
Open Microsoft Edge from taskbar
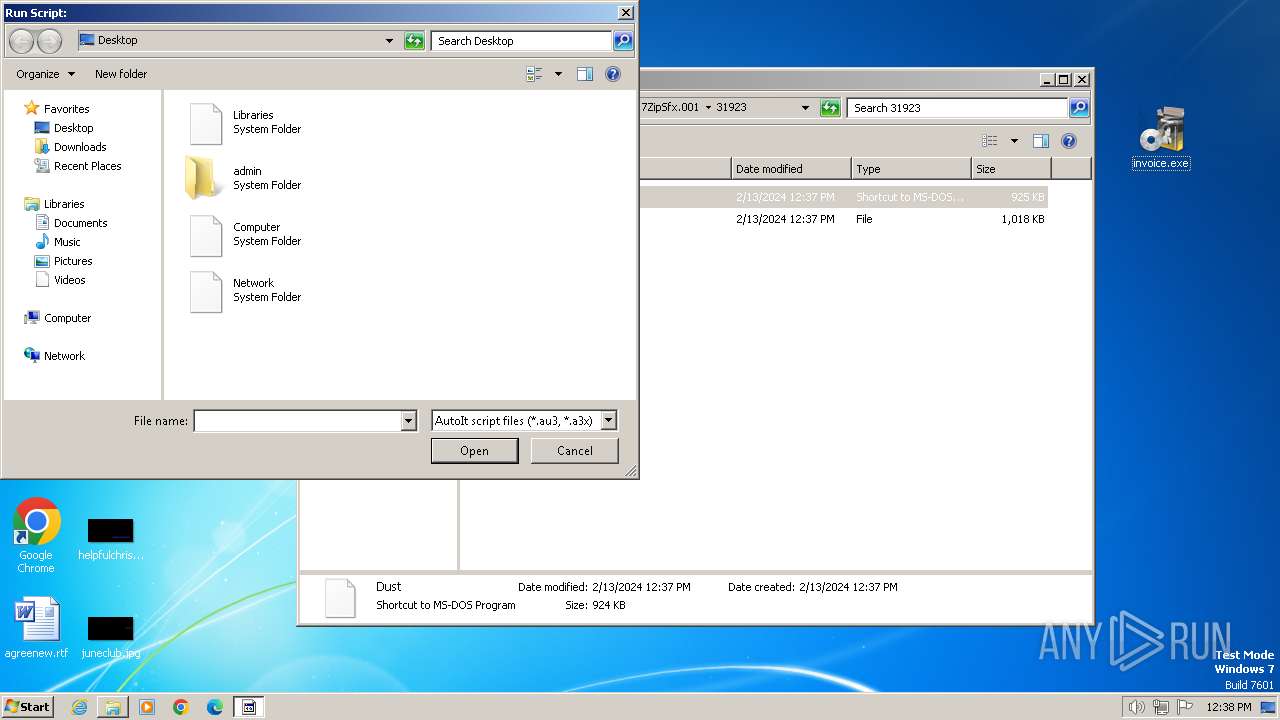click(215, 707)
